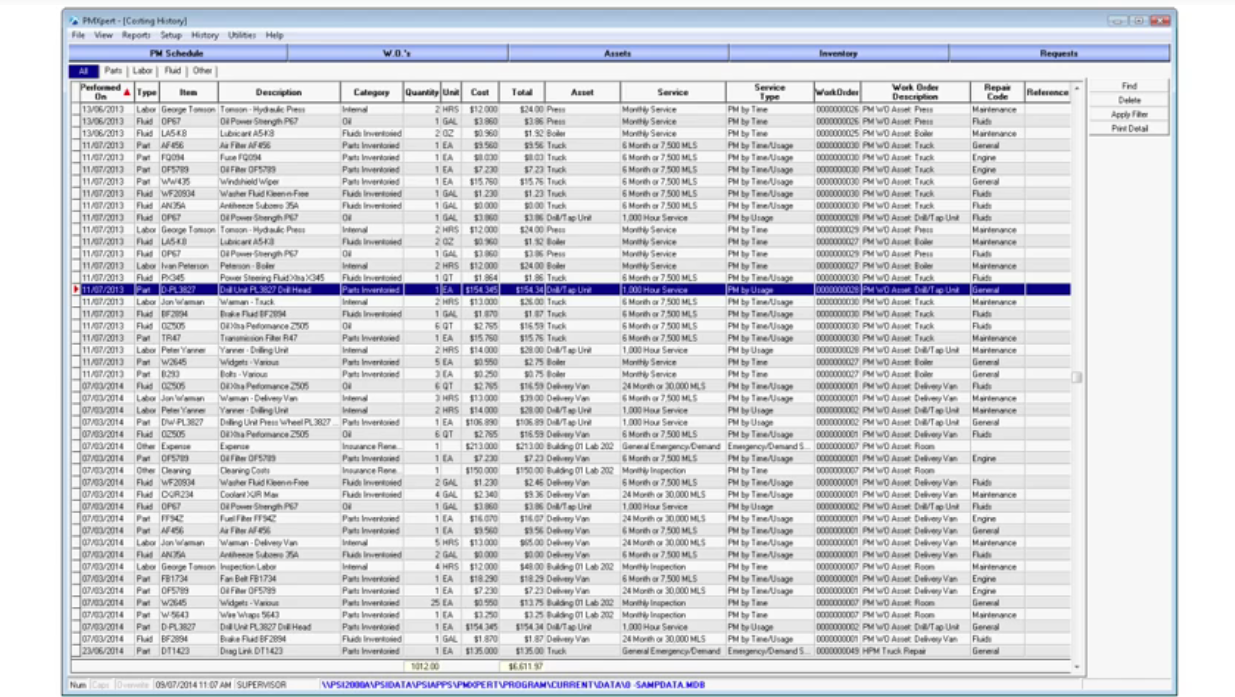This screenshot has width=1235, height=697.
Task: Sort by the Service Type column header
Action: point(770,92)
